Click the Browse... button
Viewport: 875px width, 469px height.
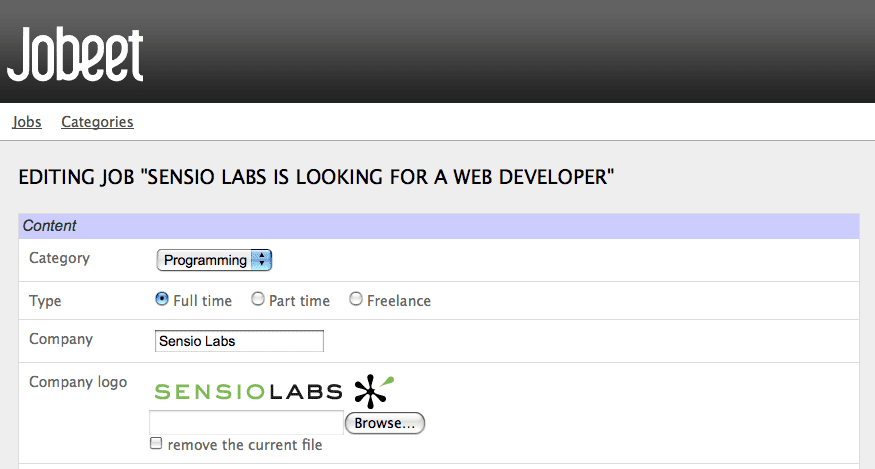384,423
